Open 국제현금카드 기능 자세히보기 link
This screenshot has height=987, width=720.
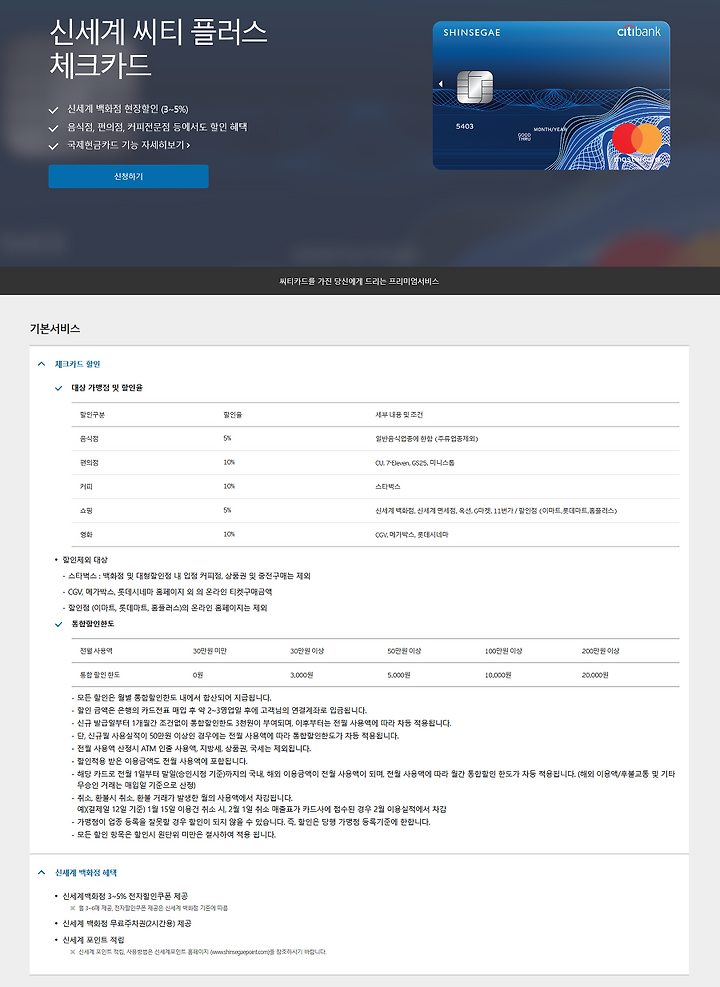129,145
